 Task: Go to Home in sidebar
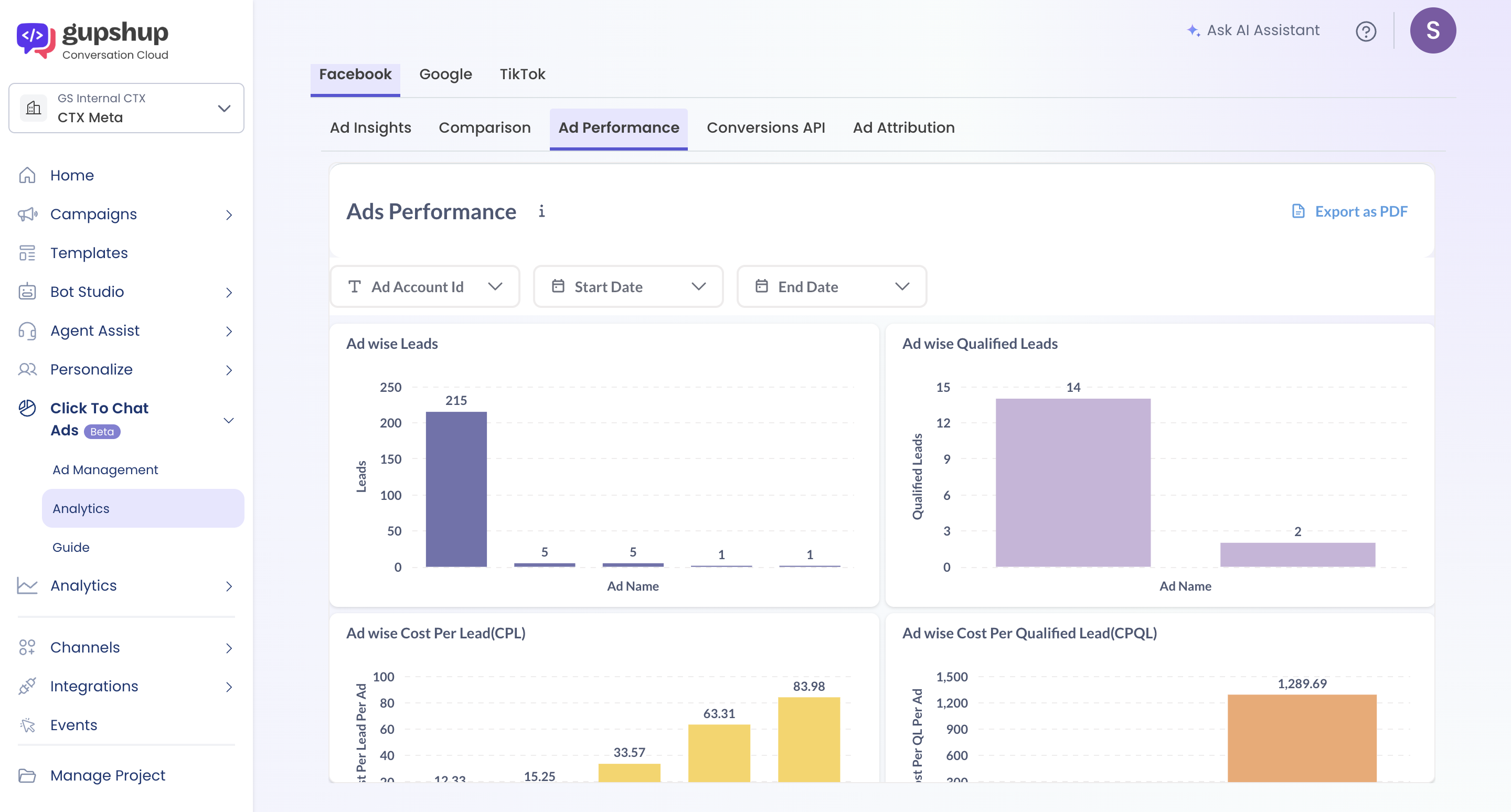(x=72, y=175)
